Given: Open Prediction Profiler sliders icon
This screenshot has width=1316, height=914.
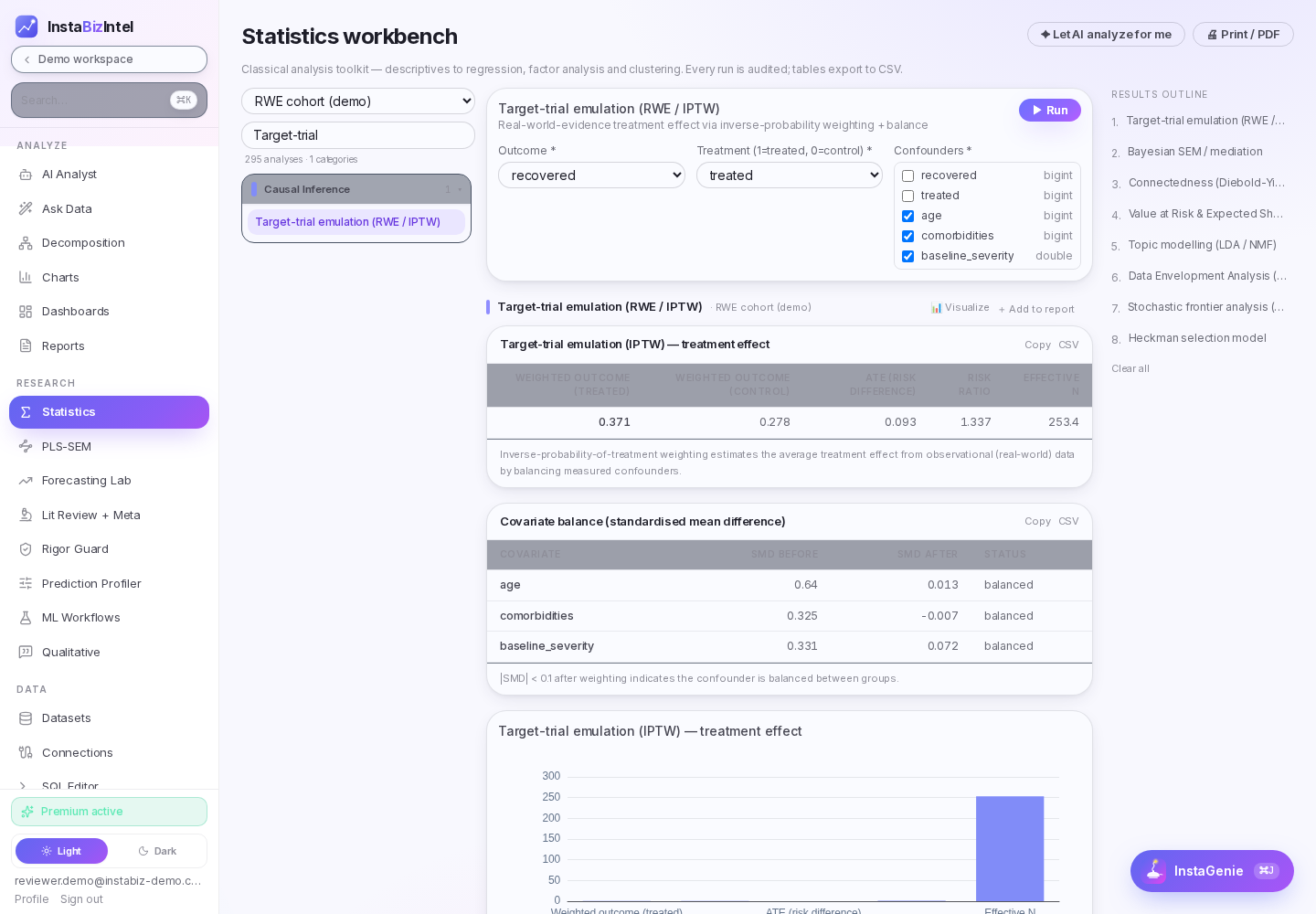Looking at the screenshot, I should pyautogui.click(x=26, y=583).
